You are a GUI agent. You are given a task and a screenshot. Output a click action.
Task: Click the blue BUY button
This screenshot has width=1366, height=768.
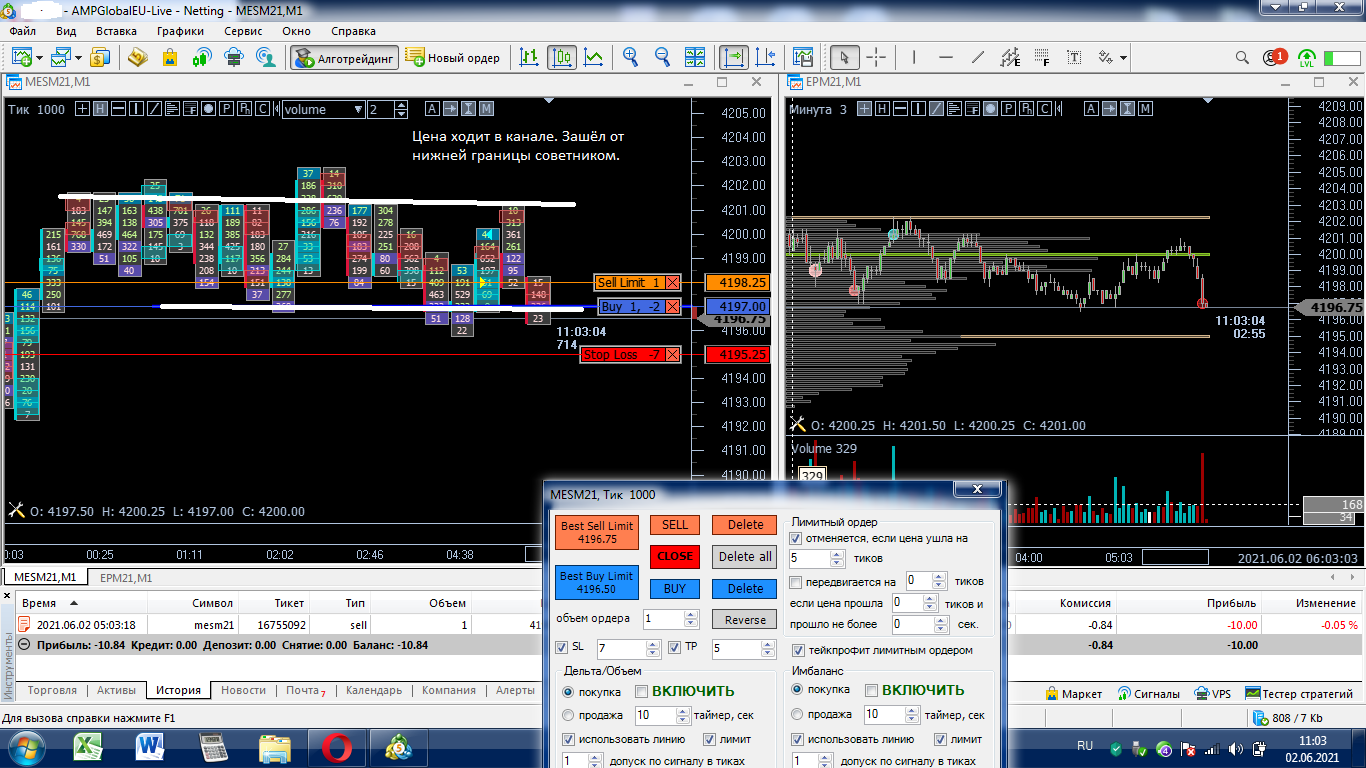(x=675, y=588)
